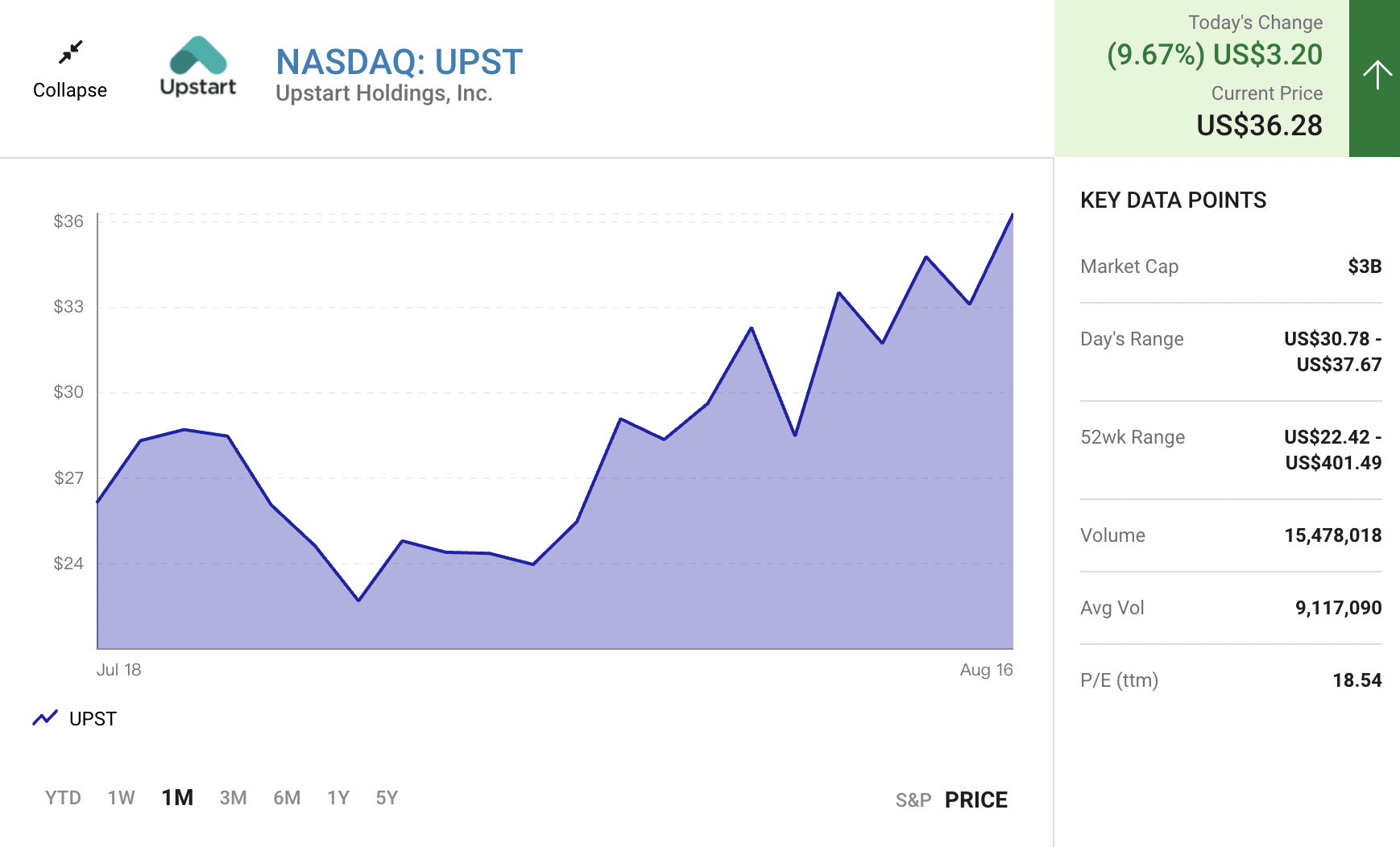Click the chart's peak at Aug 16
The height and width of the screenshot is (847, 1400).
(x=1012, y=215)
